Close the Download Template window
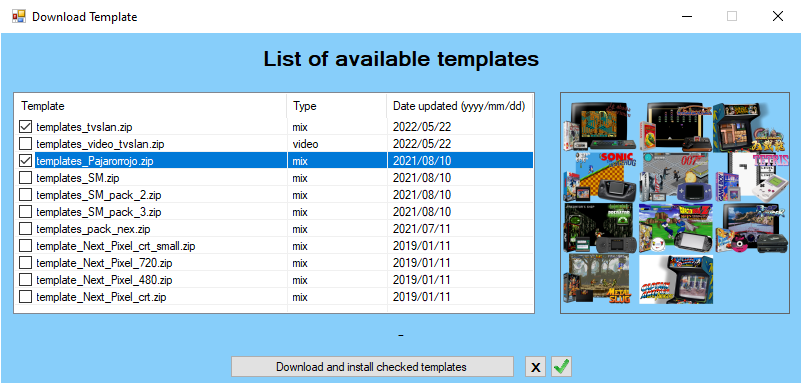This screenshot has height=384, width=802. pos(777,16)
